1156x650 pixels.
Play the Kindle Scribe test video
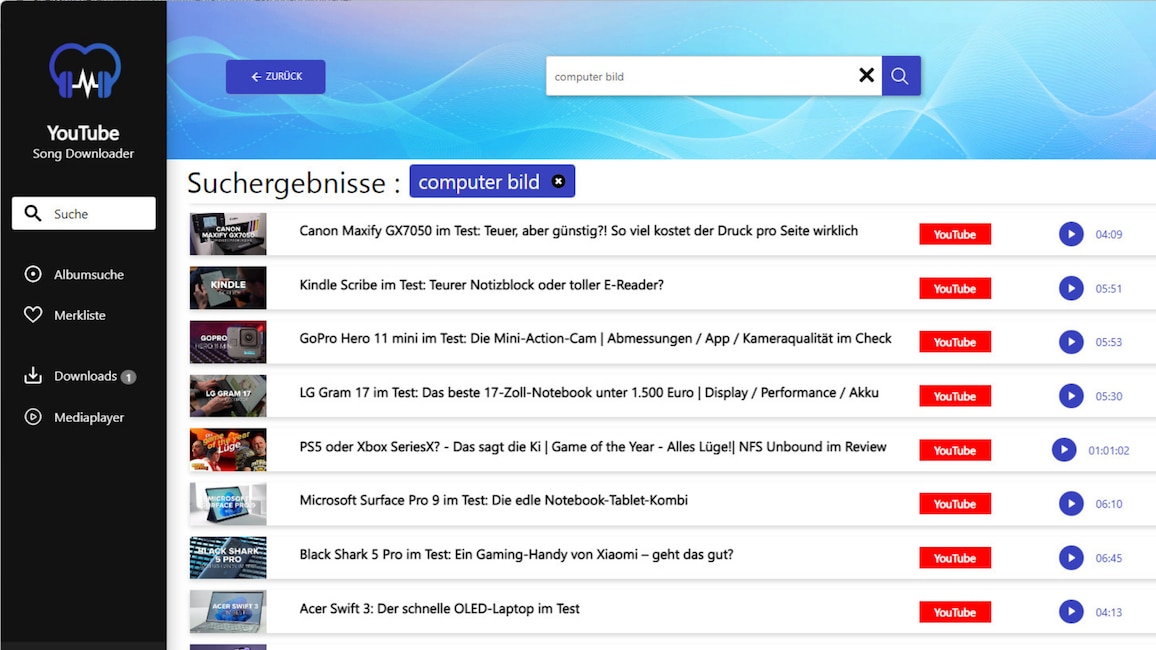[x=1071, y=288]
